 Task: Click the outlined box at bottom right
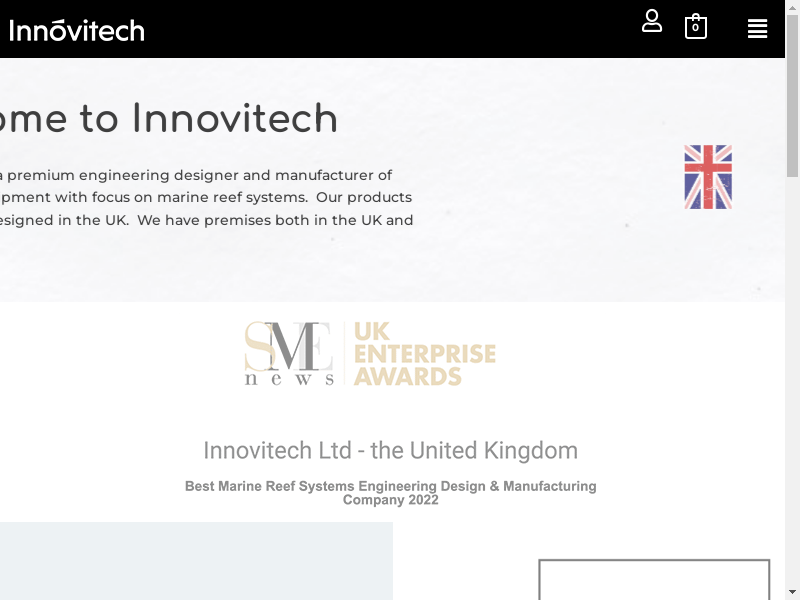click(654, 580)
